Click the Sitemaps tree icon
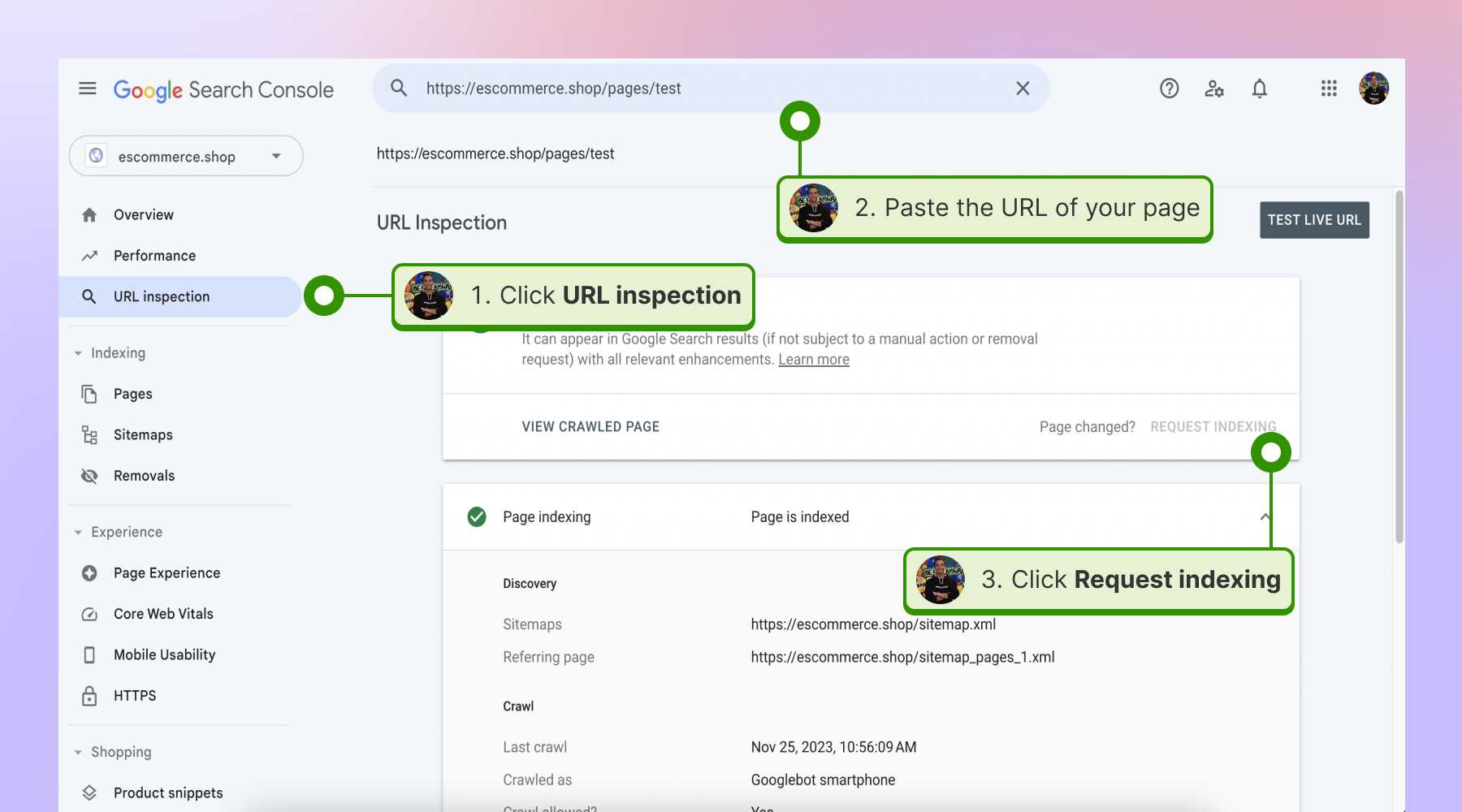Image resolution: width=1462 pixels, height=812 pixels. point(89,435)
